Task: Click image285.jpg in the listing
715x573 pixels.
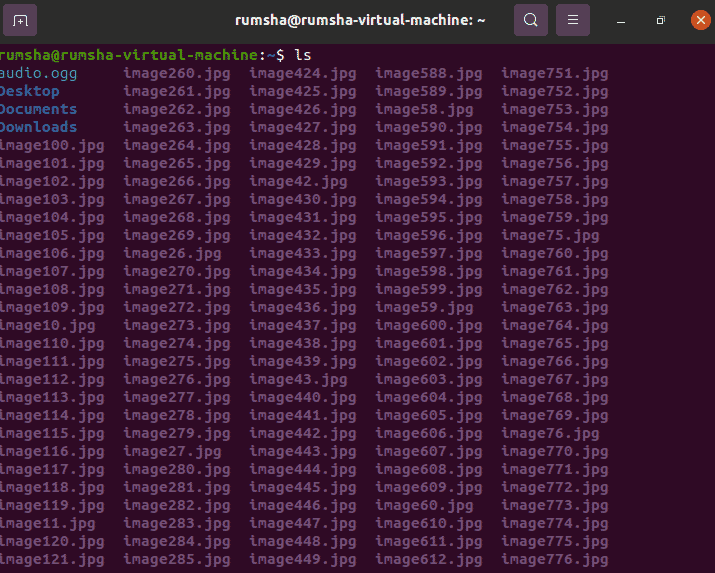Action: coord(177,560)
